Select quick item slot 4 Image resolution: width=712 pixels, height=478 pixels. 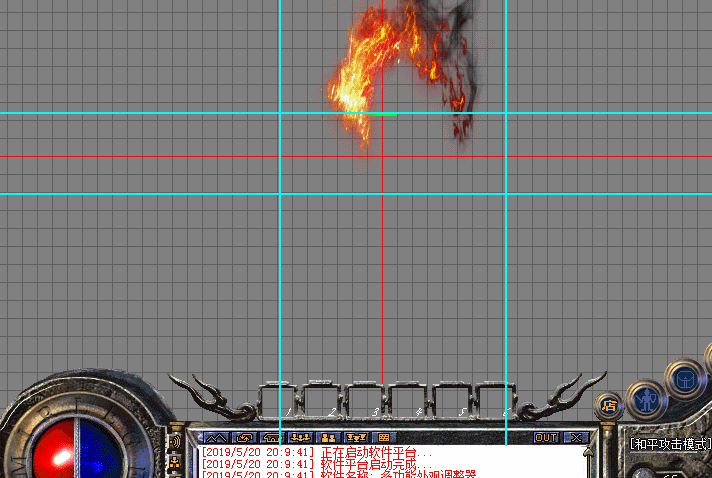pyautogui.click(x=407, y=400)
